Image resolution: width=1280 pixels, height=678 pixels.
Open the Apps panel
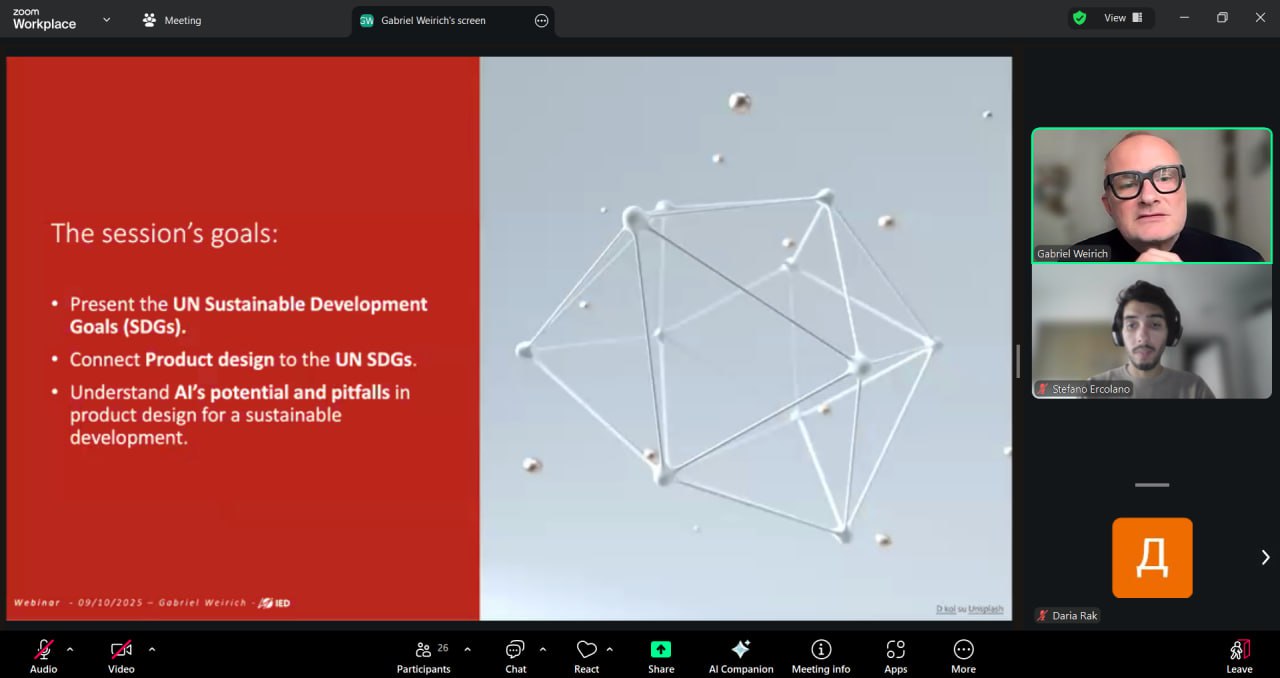click(x=895, y=655)
